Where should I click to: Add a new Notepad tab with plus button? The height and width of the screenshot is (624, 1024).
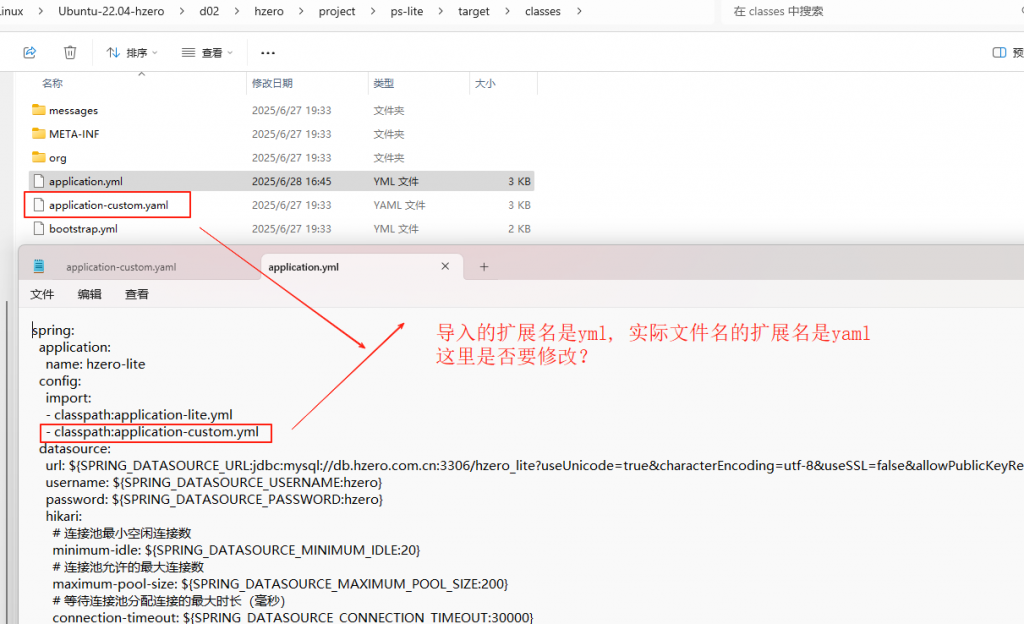click(484, 266)
